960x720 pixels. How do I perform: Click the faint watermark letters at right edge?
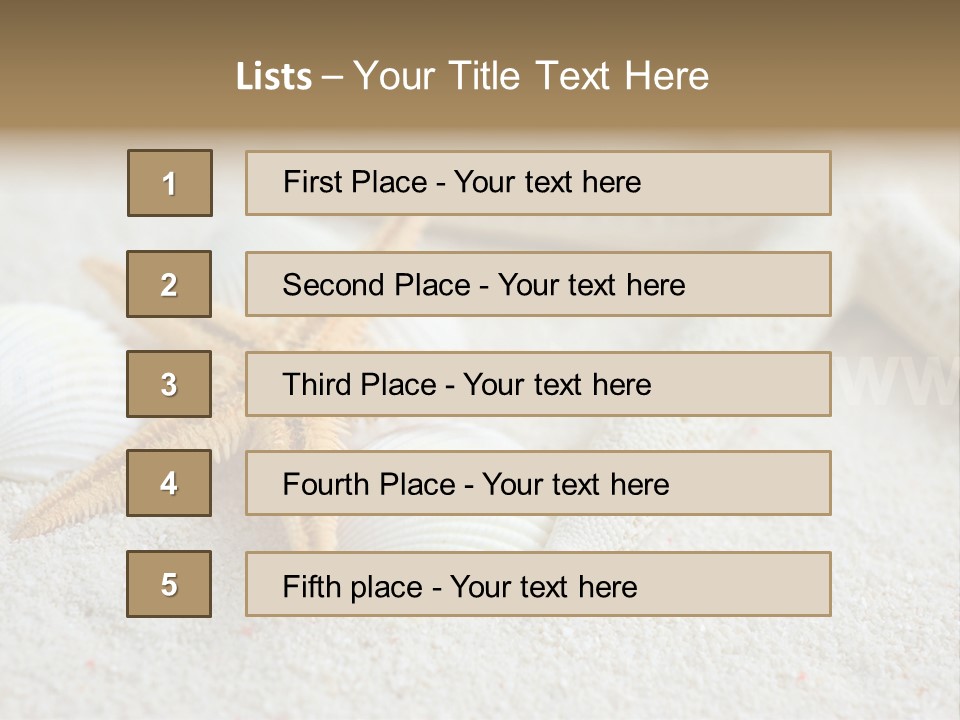coord(900,380)
